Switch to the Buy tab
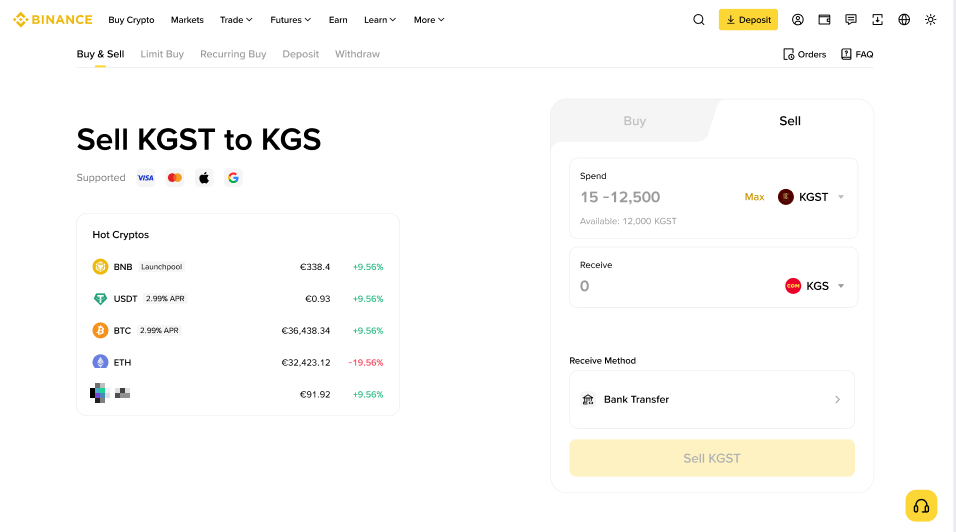Image resolution: width=956 pixels, height=532 pixels. click(634, 121)
